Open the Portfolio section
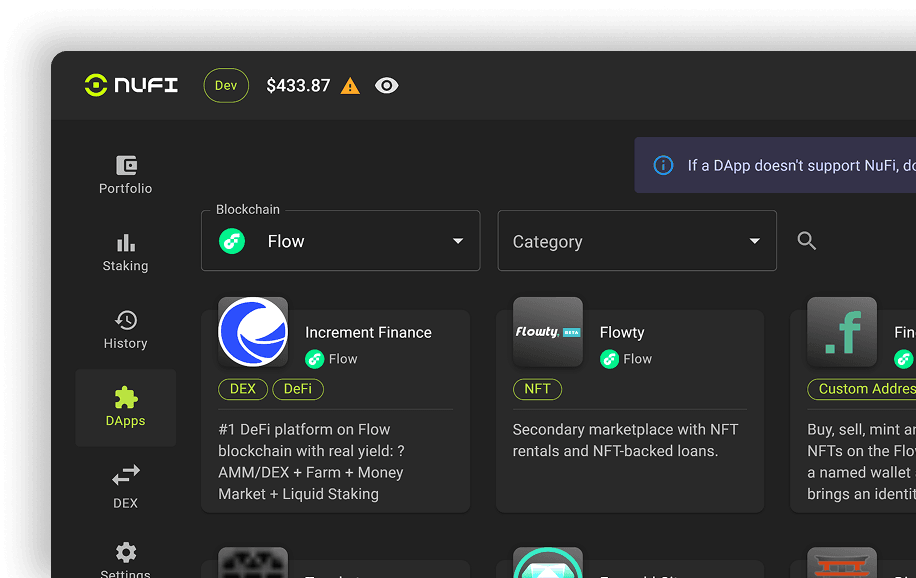This screenshot has width=916, height=578. click(x=125, y=174)
